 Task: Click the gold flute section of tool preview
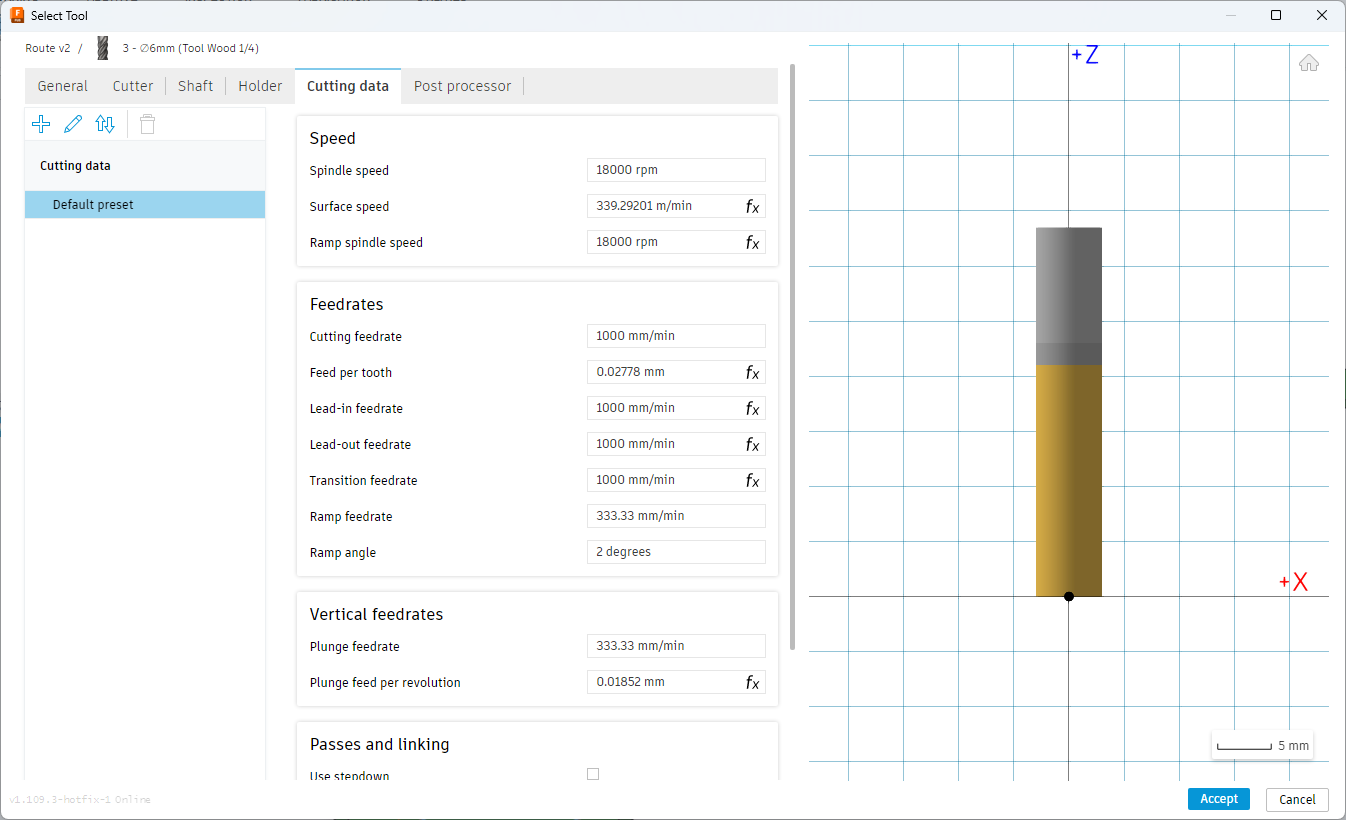coord(1069,481)
